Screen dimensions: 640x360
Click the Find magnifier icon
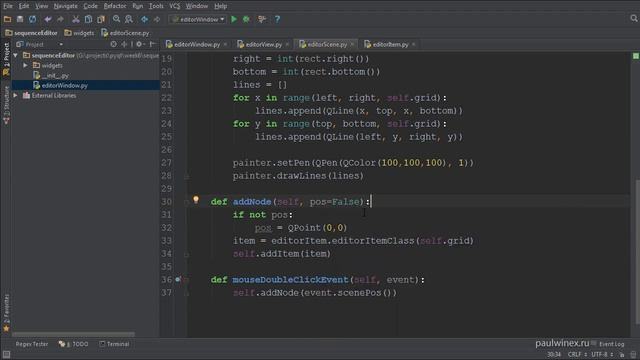[x=116, y=19]
